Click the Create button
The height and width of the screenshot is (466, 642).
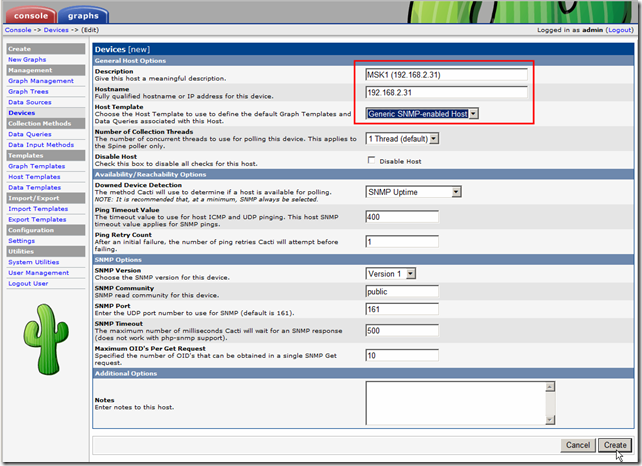pos(615,445)
